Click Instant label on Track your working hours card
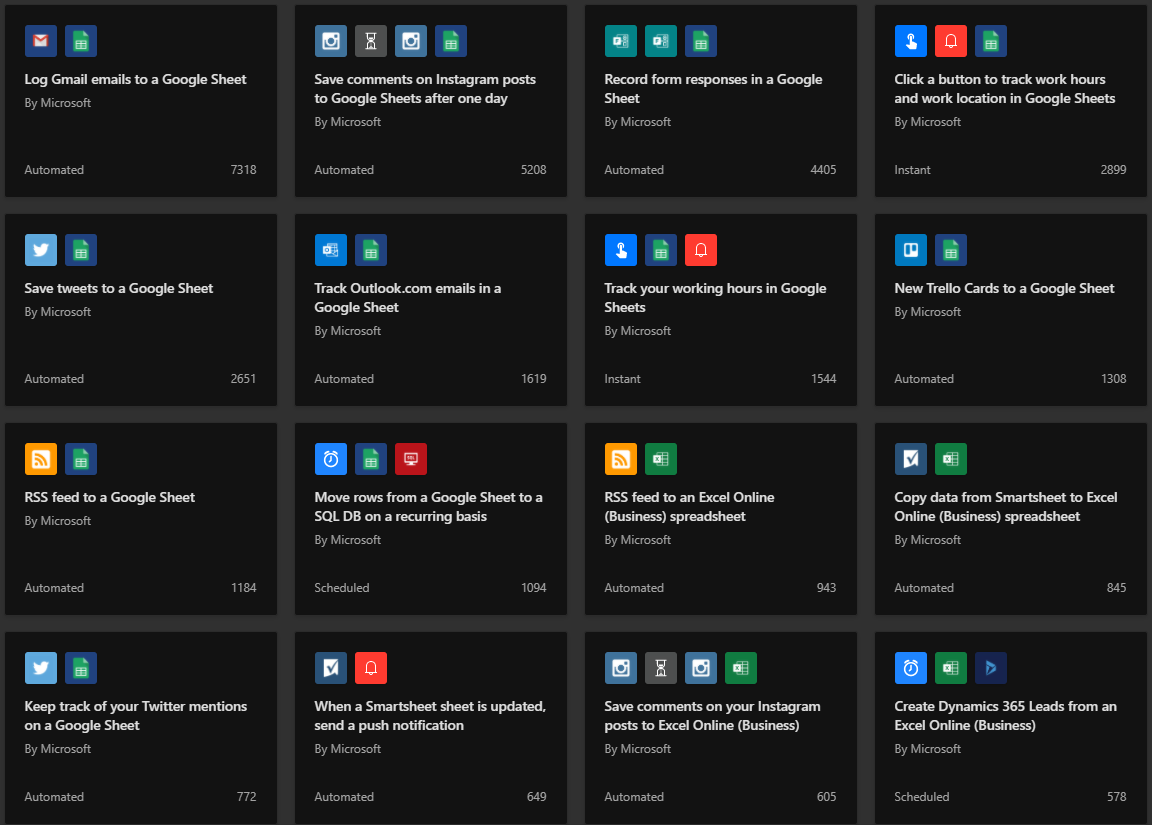The height and width of the screenshot is (825, 1152). click(x=622, y=379)
